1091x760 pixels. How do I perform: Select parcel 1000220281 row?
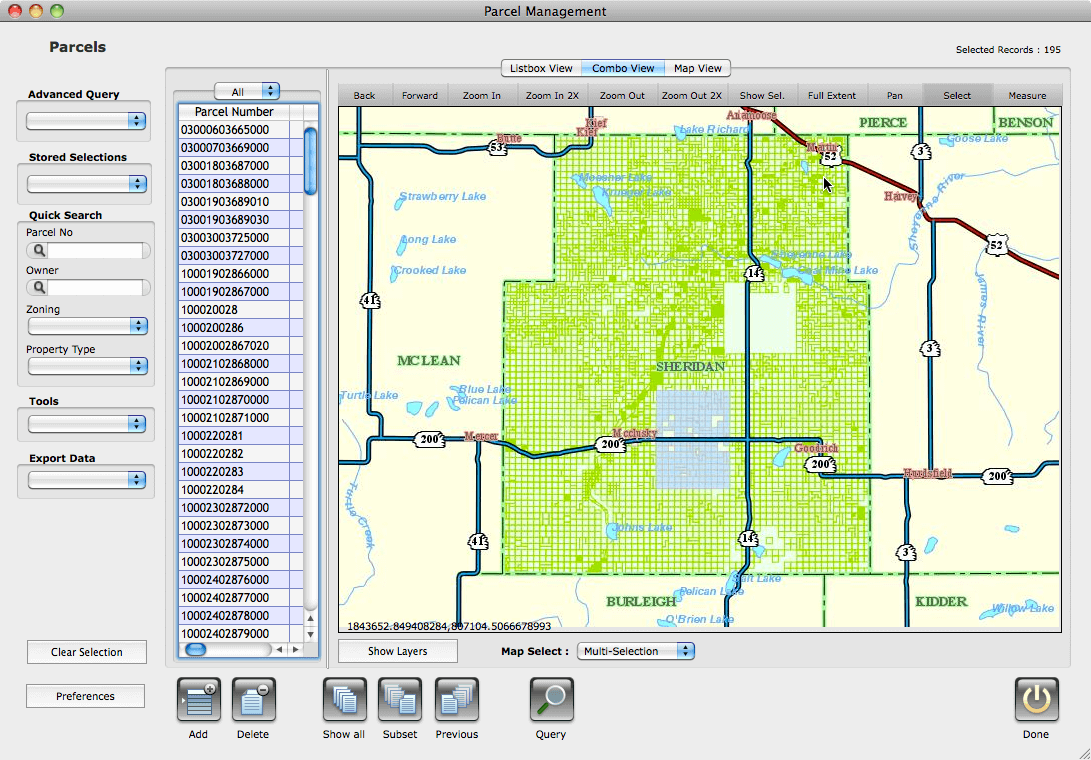point(241,436)
